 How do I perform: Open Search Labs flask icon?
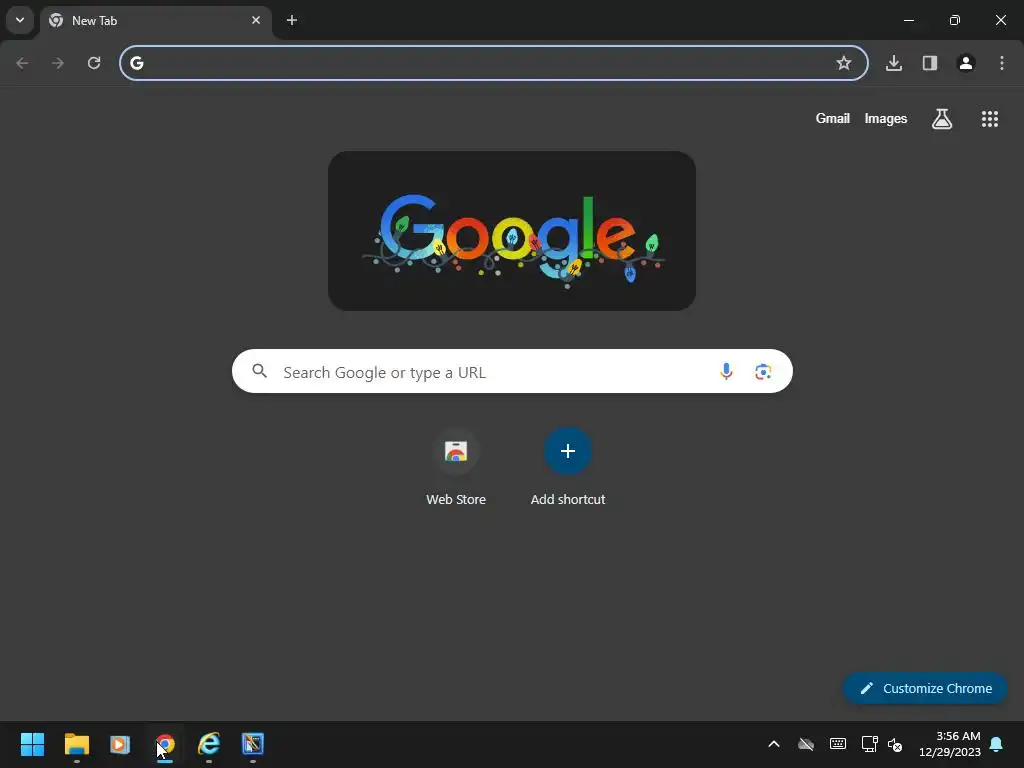coord(942,118)
